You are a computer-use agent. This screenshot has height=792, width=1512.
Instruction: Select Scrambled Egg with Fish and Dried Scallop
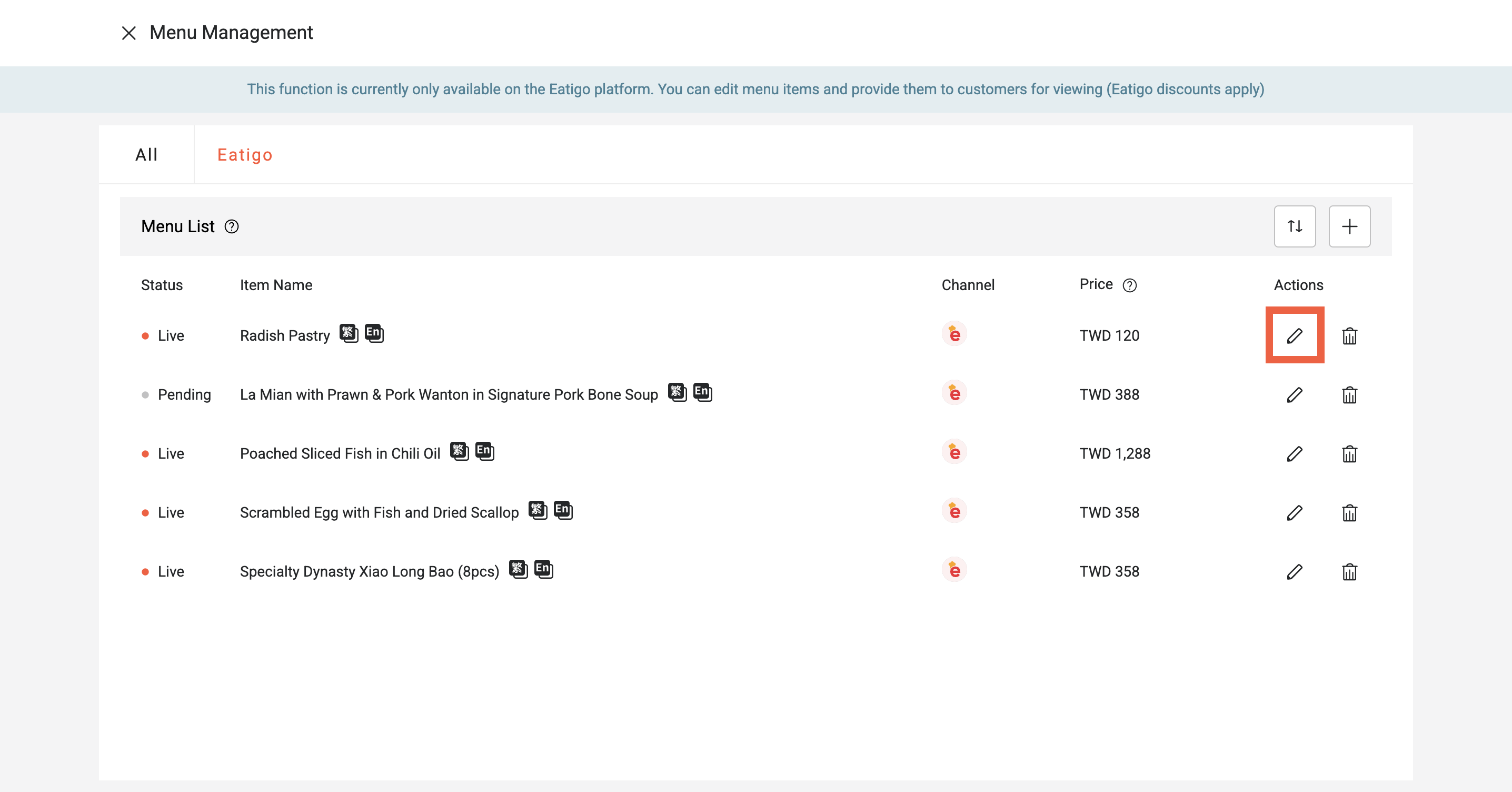point(379,512)
